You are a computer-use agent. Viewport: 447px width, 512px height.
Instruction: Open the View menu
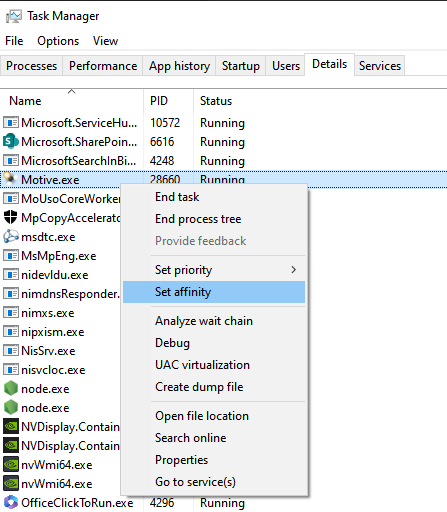[105, 41]
